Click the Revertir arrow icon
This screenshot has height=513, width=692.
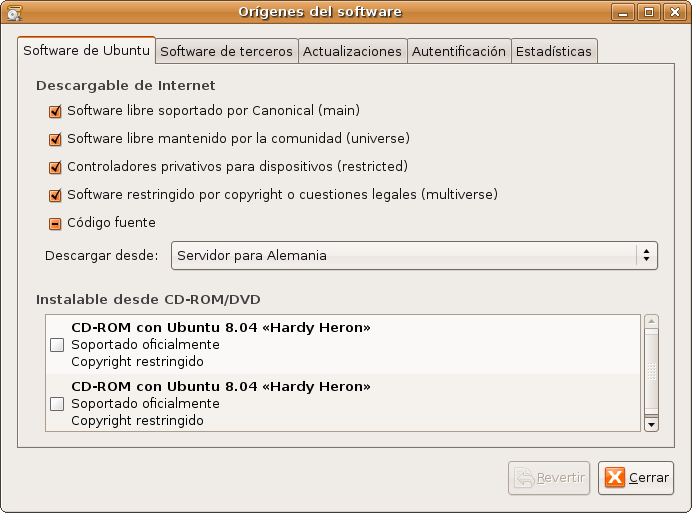(x=523, y=478)
